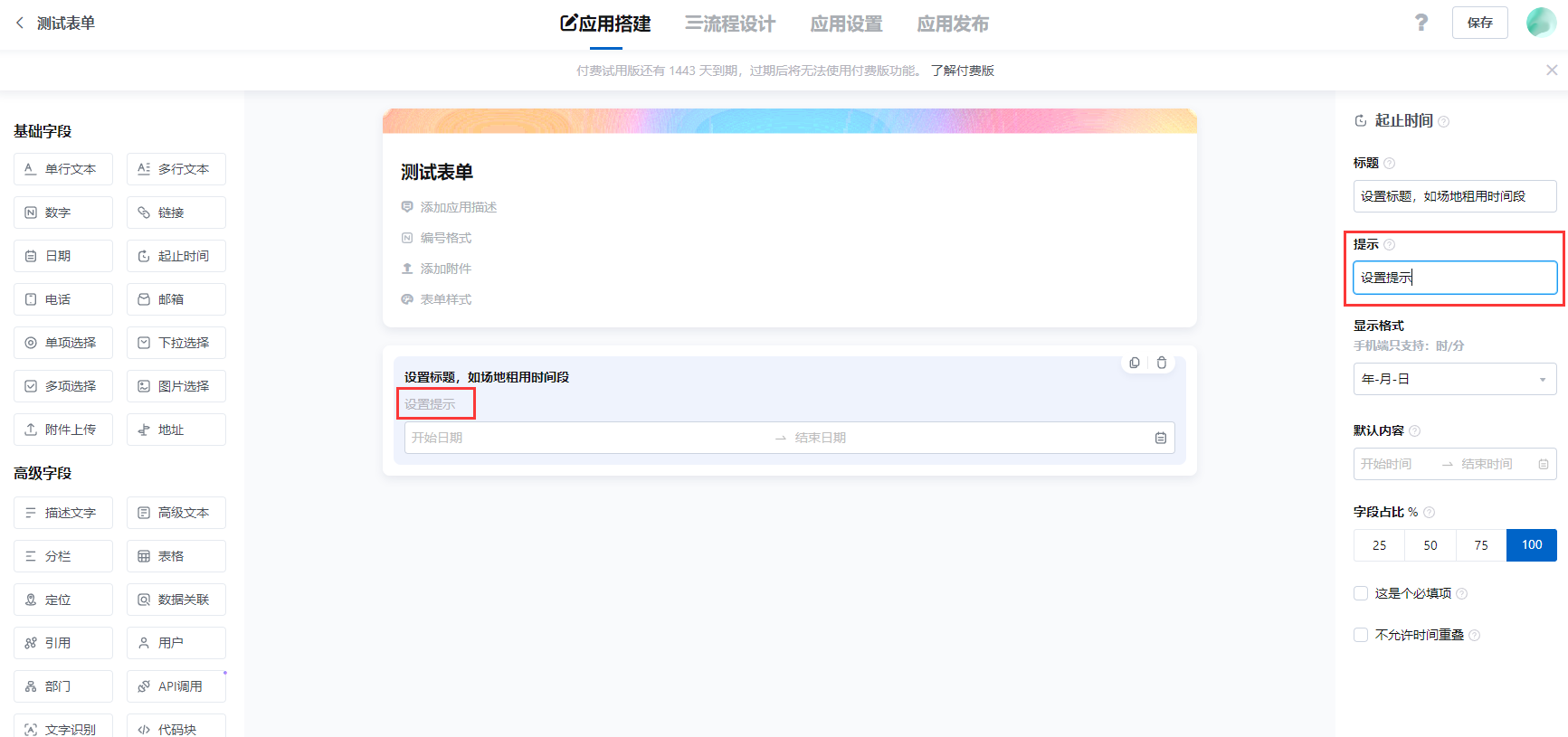Add the 表格 field
Viewport: 1568px width, 737px height.
pyautogui.click(x=176, y=556)
